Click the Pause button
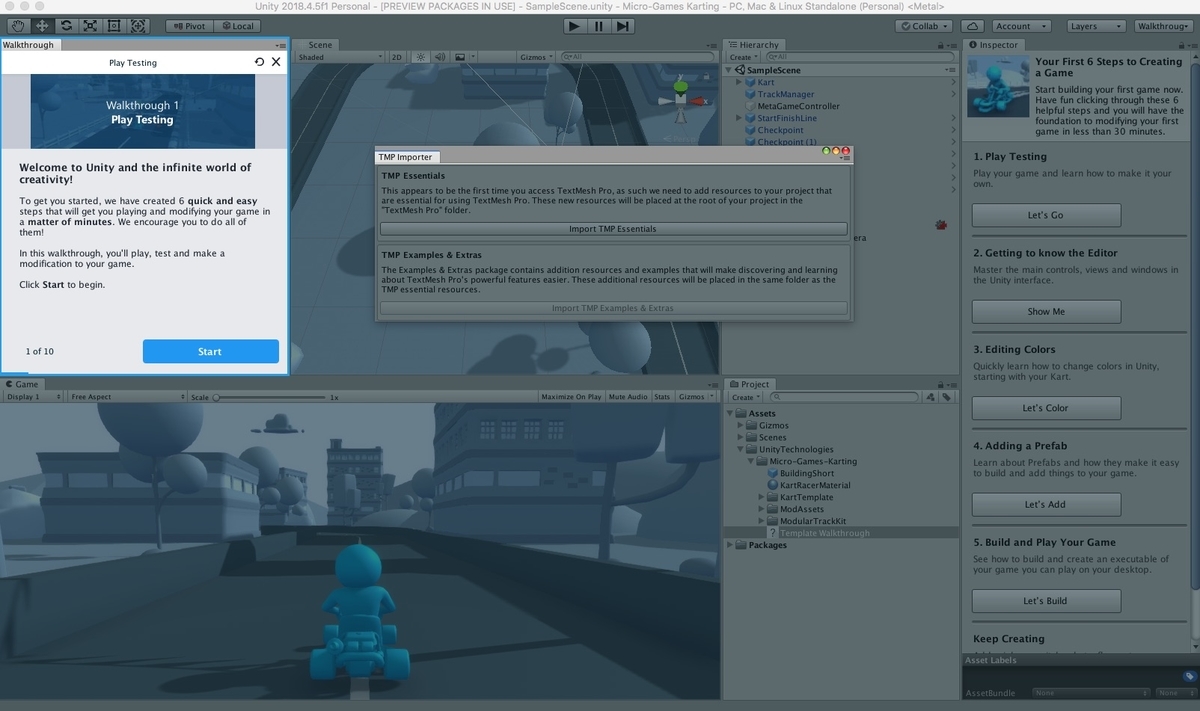The height and width of the screenshot is (711, 1200). click(598, 26)
